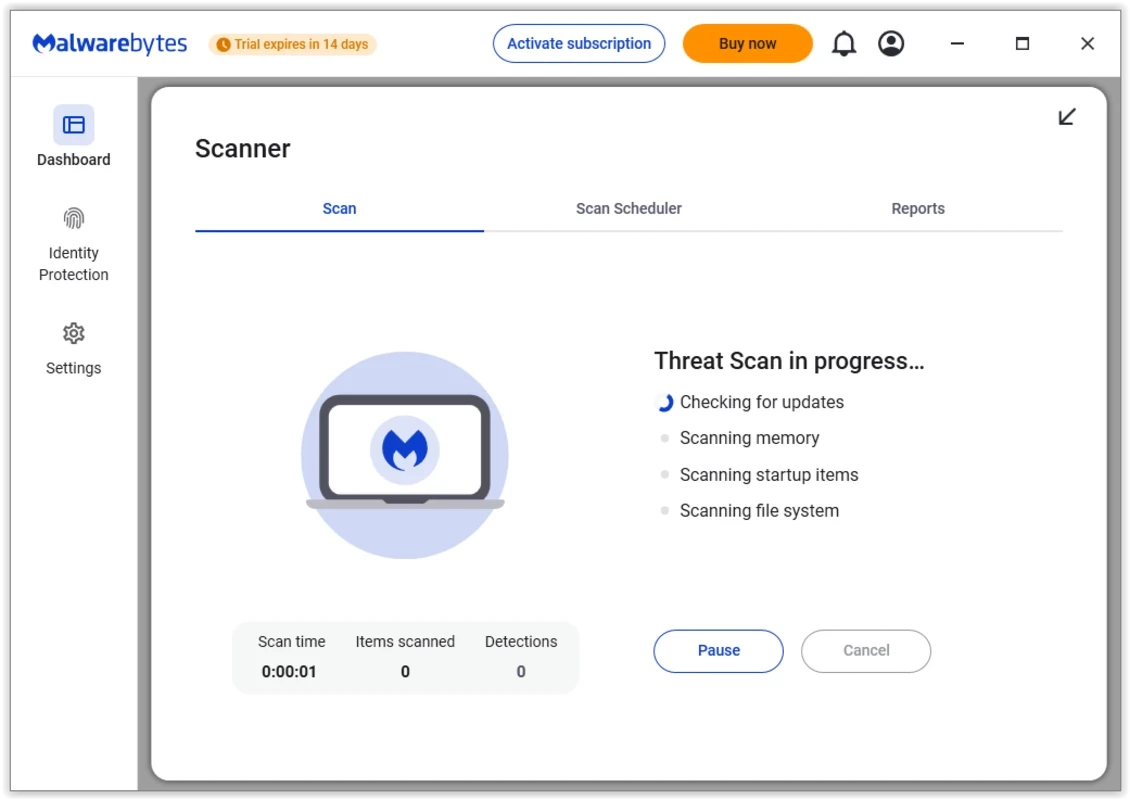Switch to the Scan Scheduler tab
The image size is (1130, 800).
click(628, 209)
